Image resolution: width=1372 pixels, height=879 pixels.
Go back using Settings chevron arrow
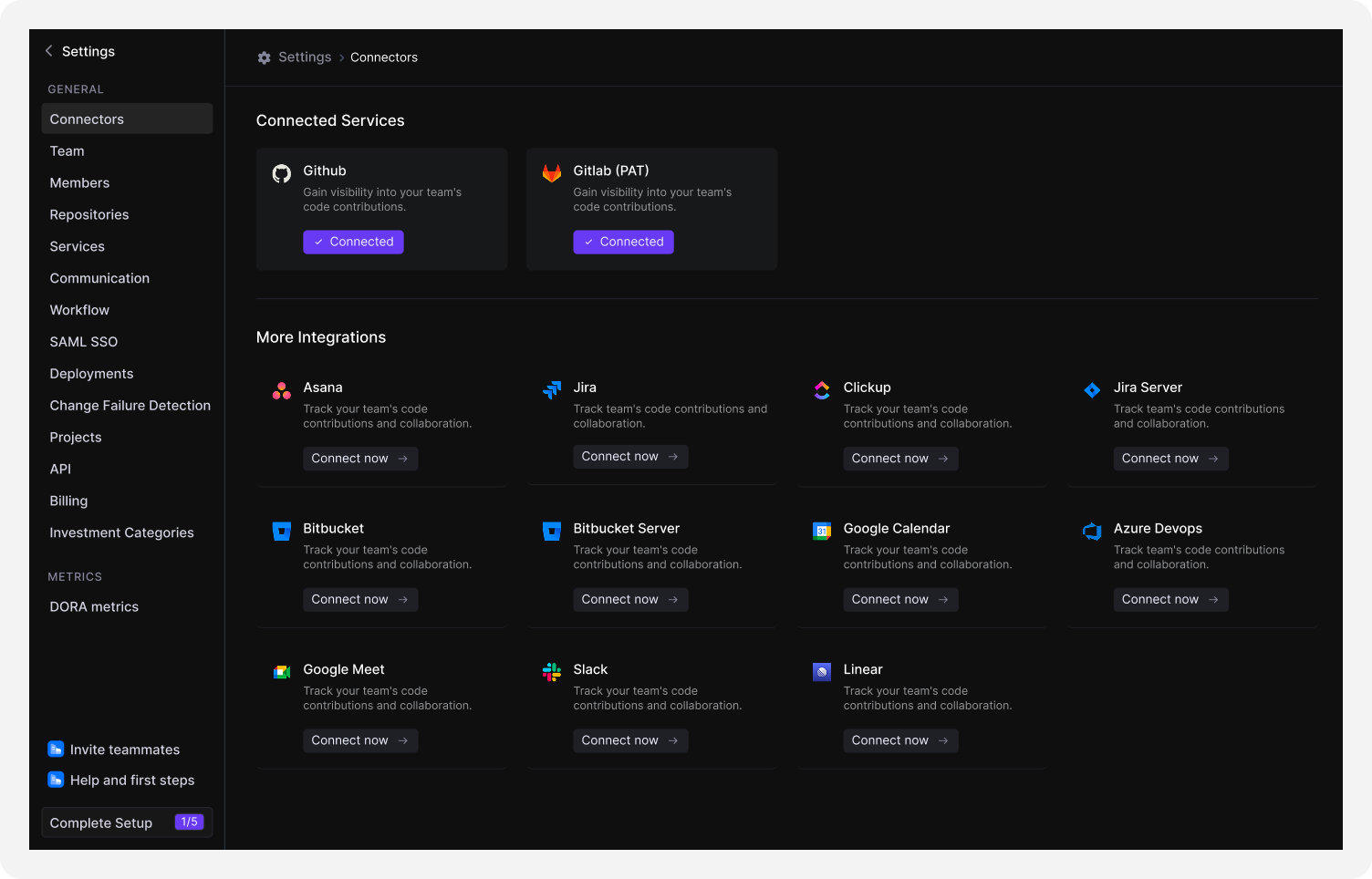click(49, 51)
